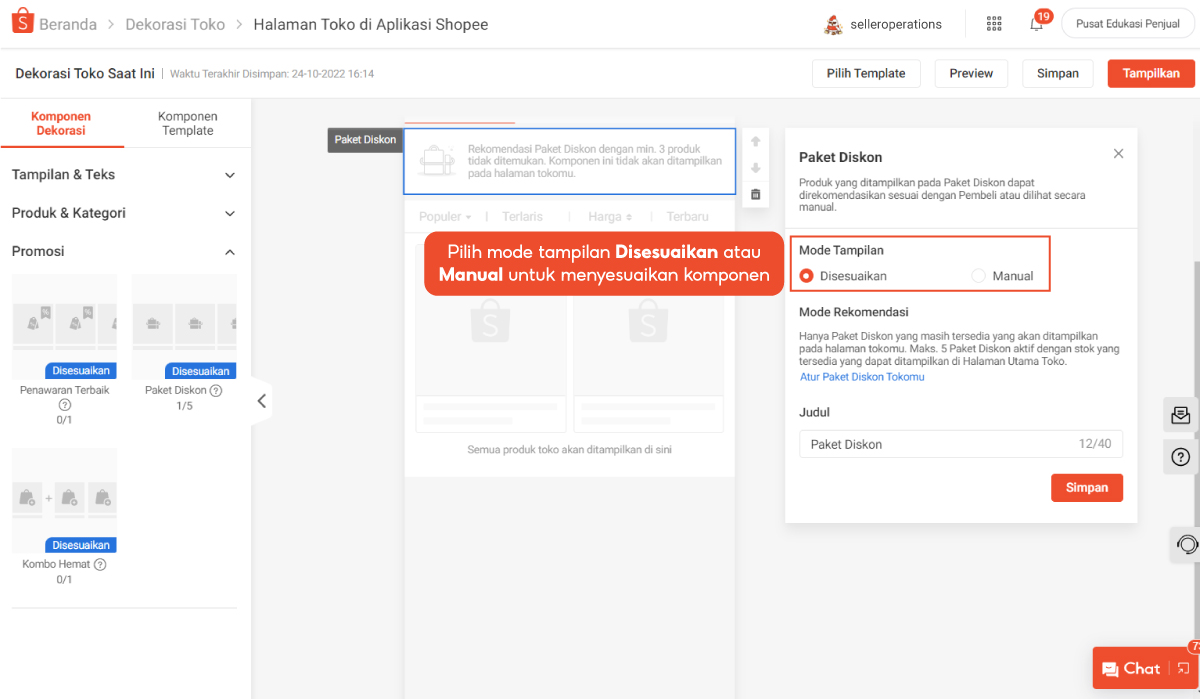Click the Tampilkan button
Screen dimensions: 1200x699
pyautogui.click(x=1150, y=73)
